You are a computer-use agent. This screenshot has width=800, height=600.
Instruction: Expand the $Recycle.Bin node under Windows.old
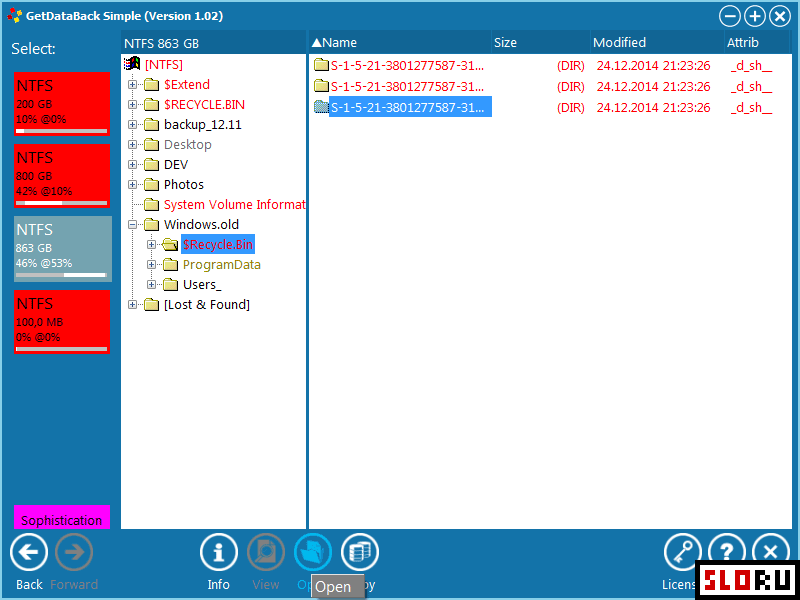tap(152, 244)
